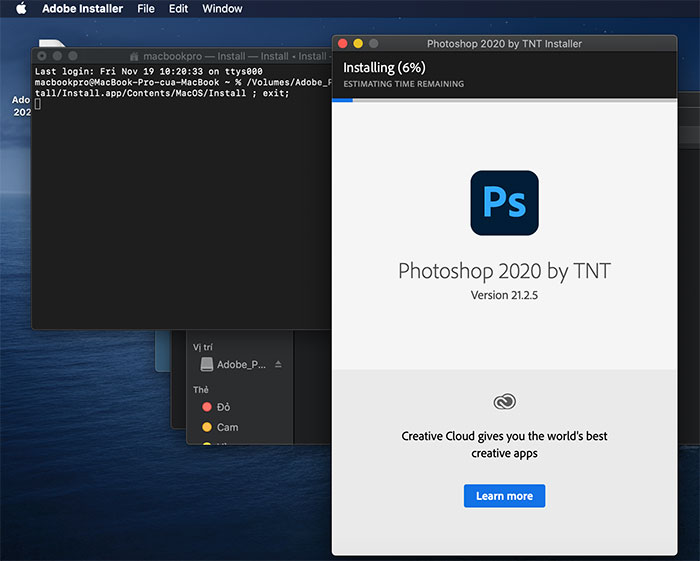
Task: Minimize the Photoshop 2020 installer window
Action: [358, 44]
